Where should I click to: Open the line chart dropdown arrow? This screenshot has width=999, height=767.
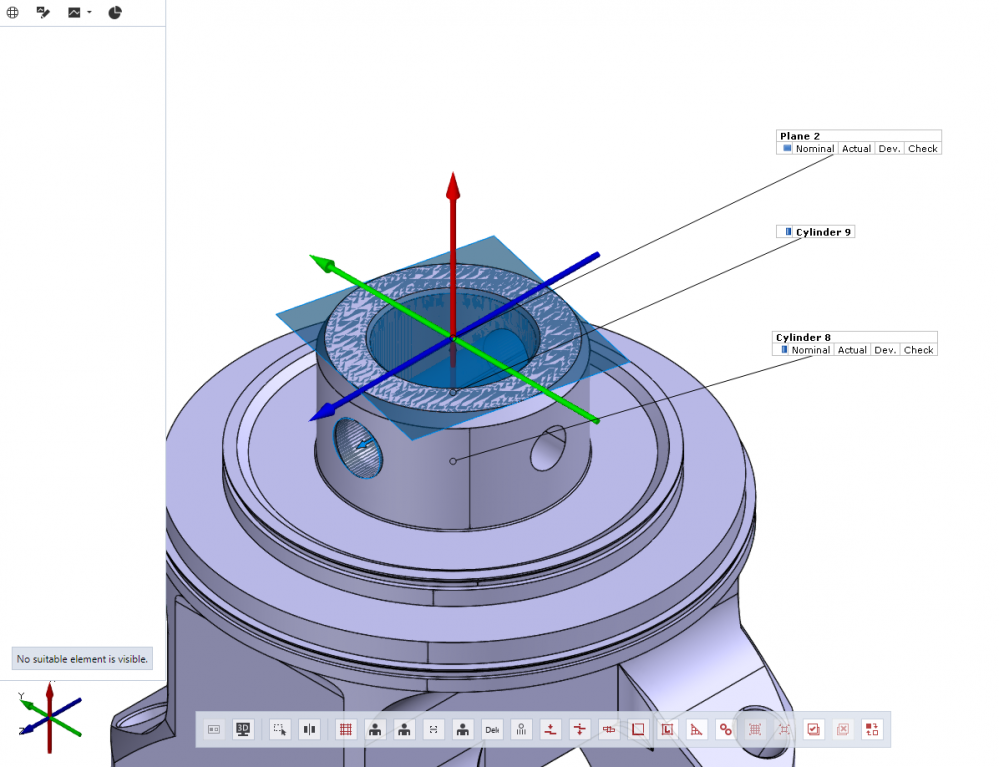click(89, 13)
